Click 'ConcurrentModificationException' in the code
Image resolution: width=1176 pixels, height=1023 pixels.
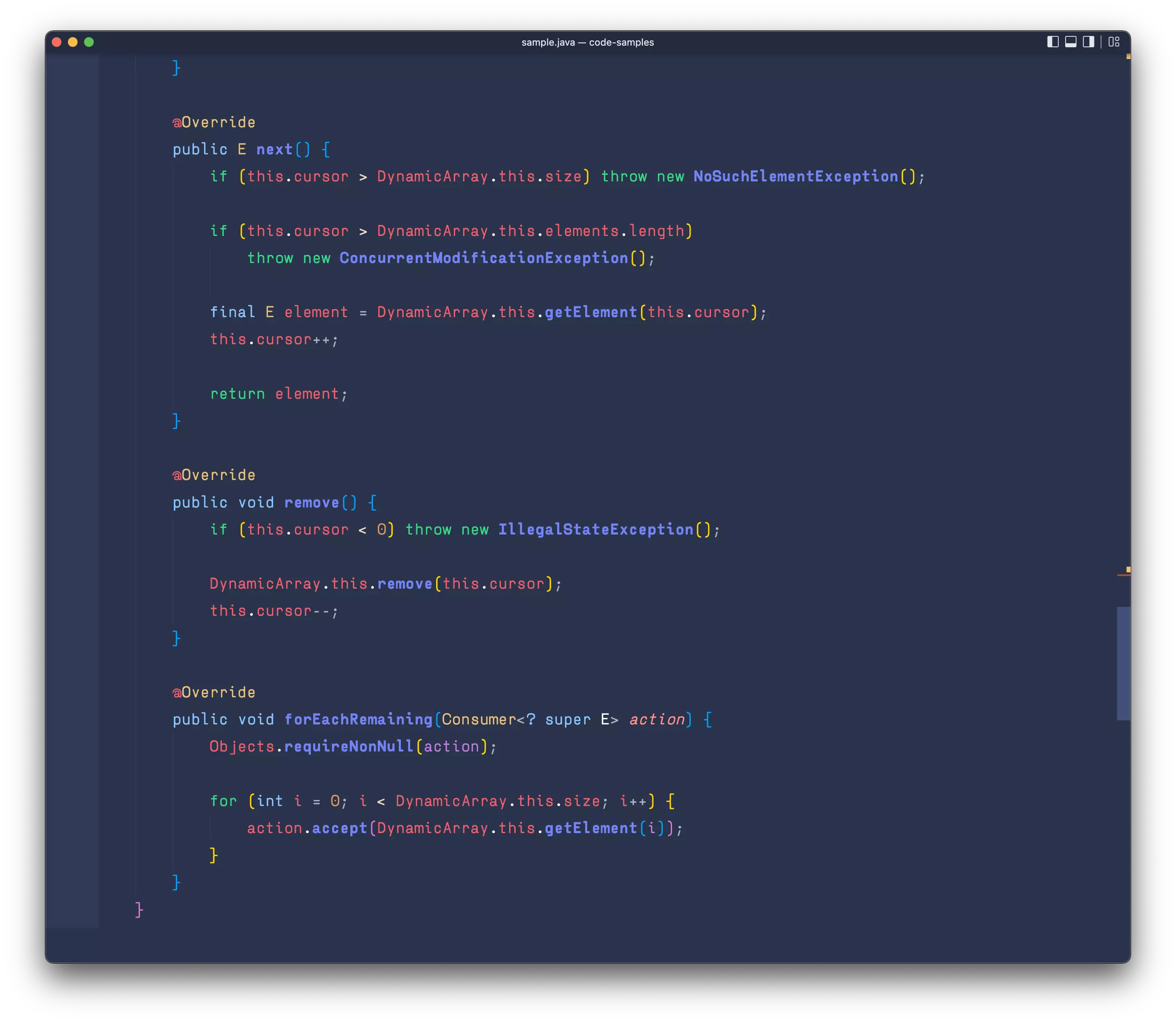[483, 258]
